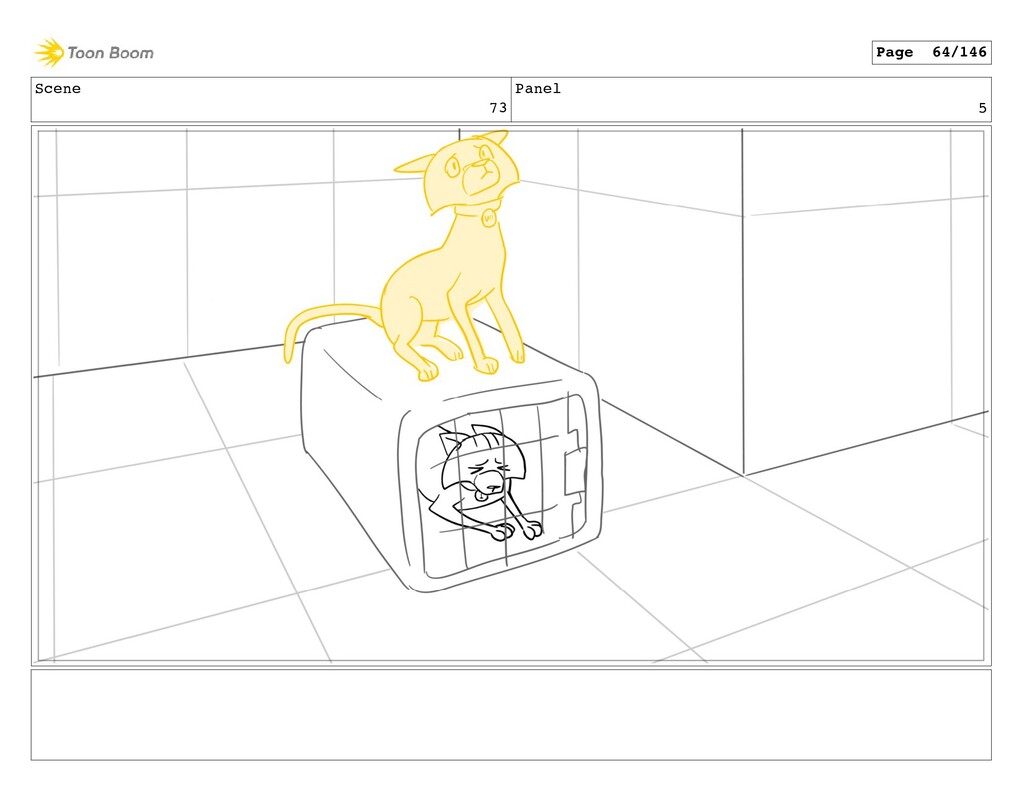Click the panel number "5"

(x=982, y=108)
